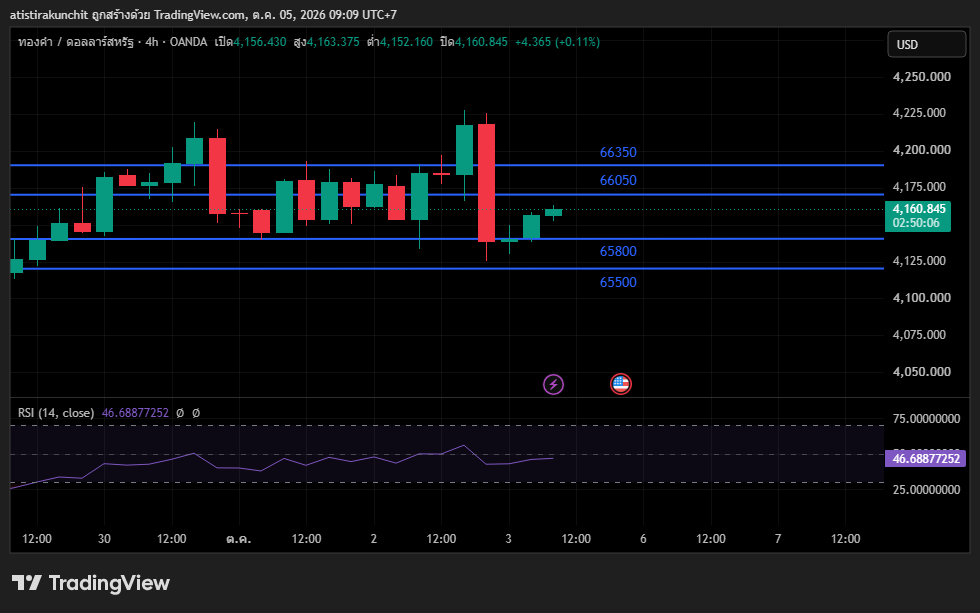This screenshot has width=980, height=613.
Task: Click the purple RSI value tag on the right axis
Action: [926, 459]
